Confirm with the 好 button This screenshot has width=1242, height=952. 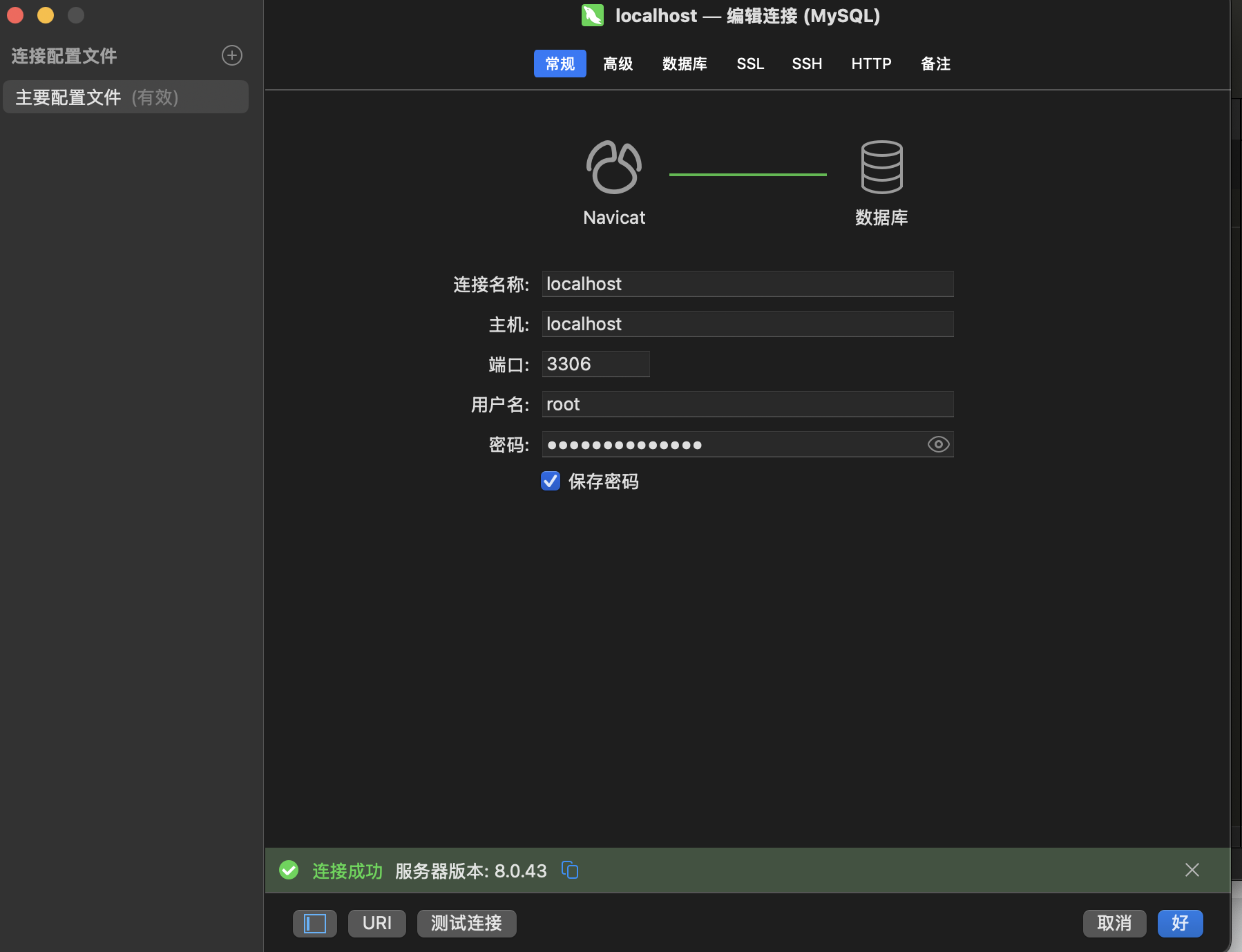[x=1181, y=924]
